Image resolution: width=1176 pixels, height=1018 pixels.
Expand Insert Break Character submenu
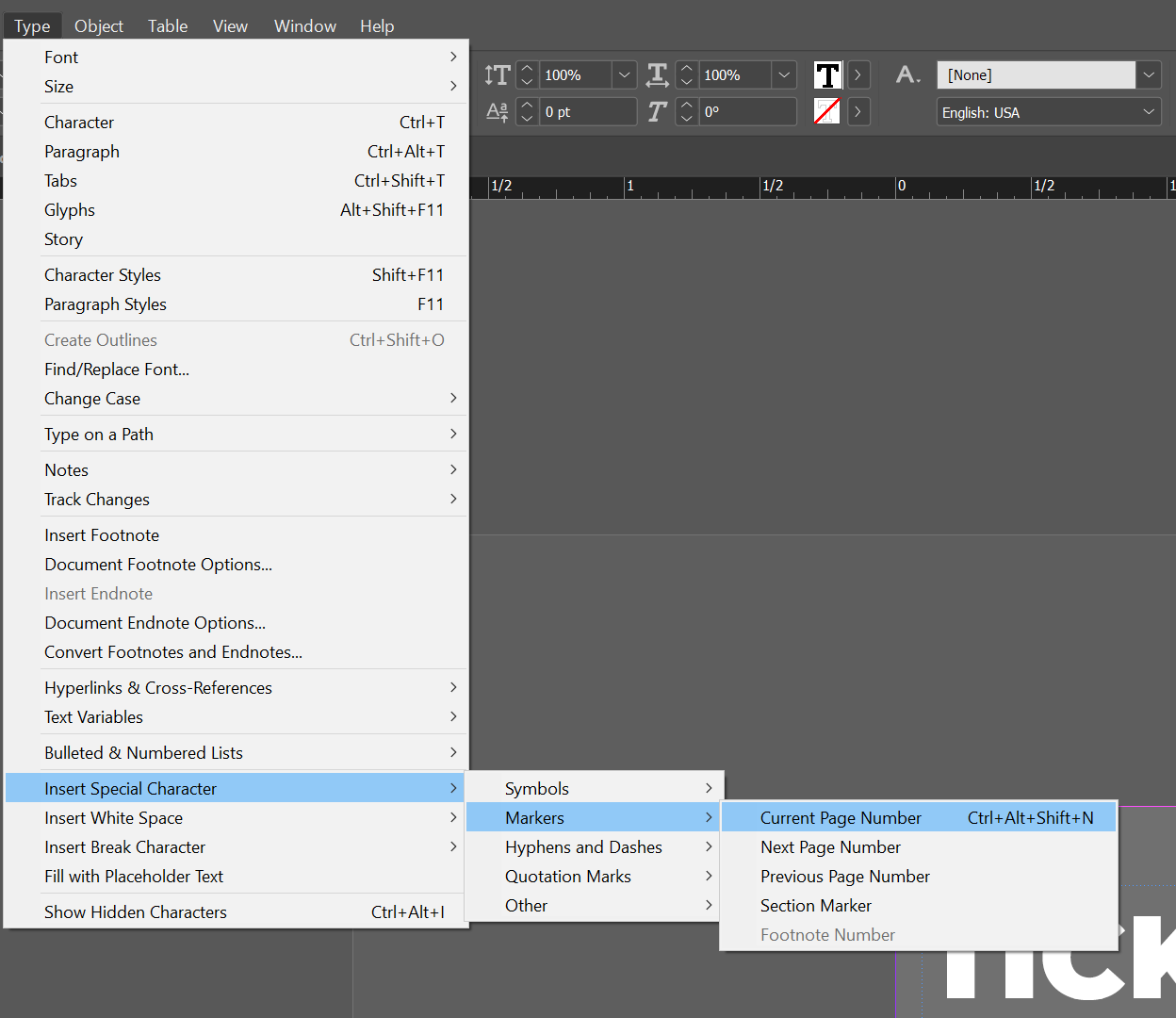(236, 846)
